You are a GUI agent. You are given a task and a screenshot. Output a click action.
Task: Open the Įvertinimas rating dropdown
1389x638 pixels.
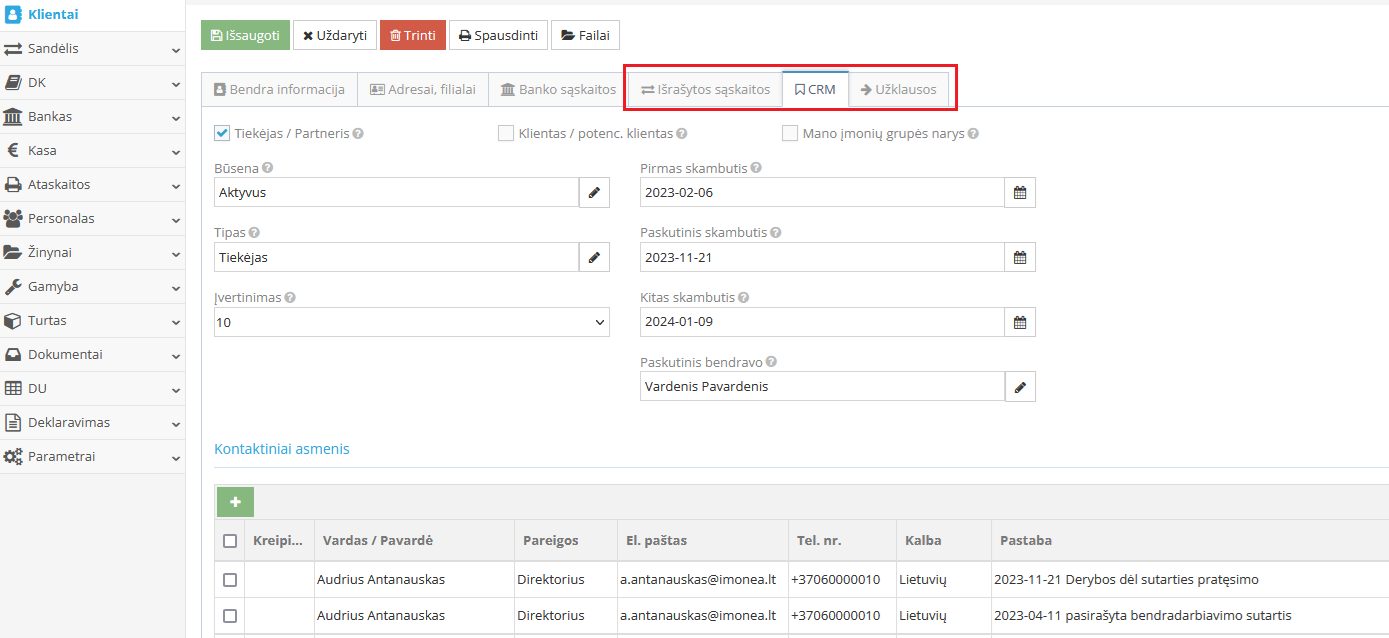pos(412,322)
